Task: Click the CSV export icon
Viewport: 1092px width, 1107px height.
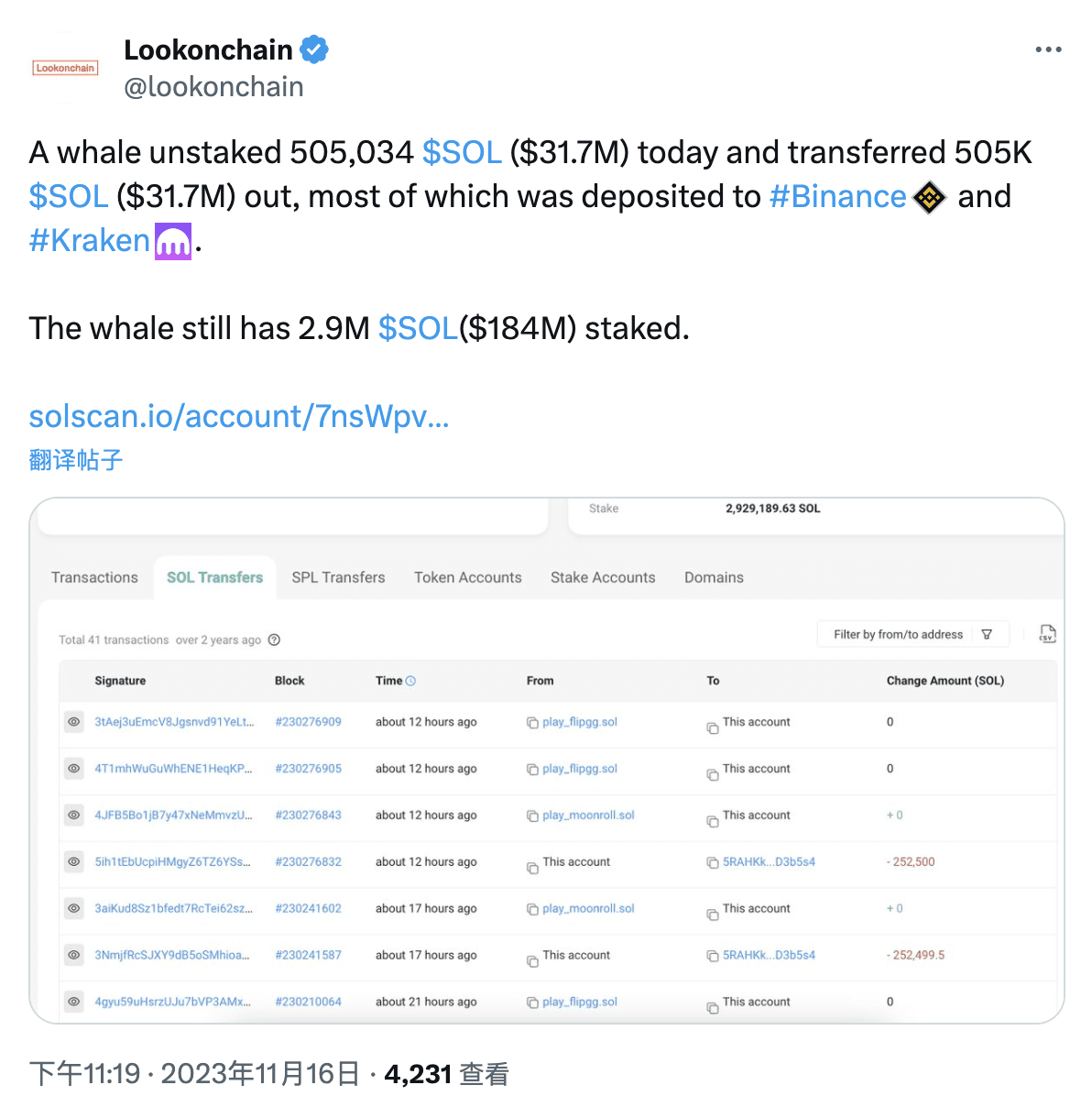Action: tap(1046, 633)
